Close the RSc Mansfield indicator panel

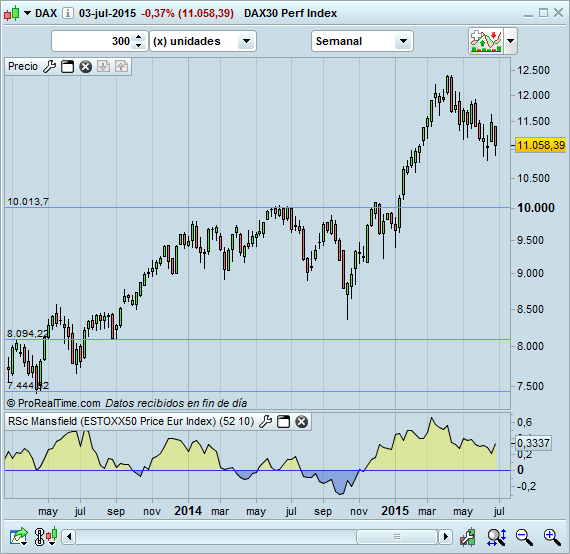pos(301,422)
